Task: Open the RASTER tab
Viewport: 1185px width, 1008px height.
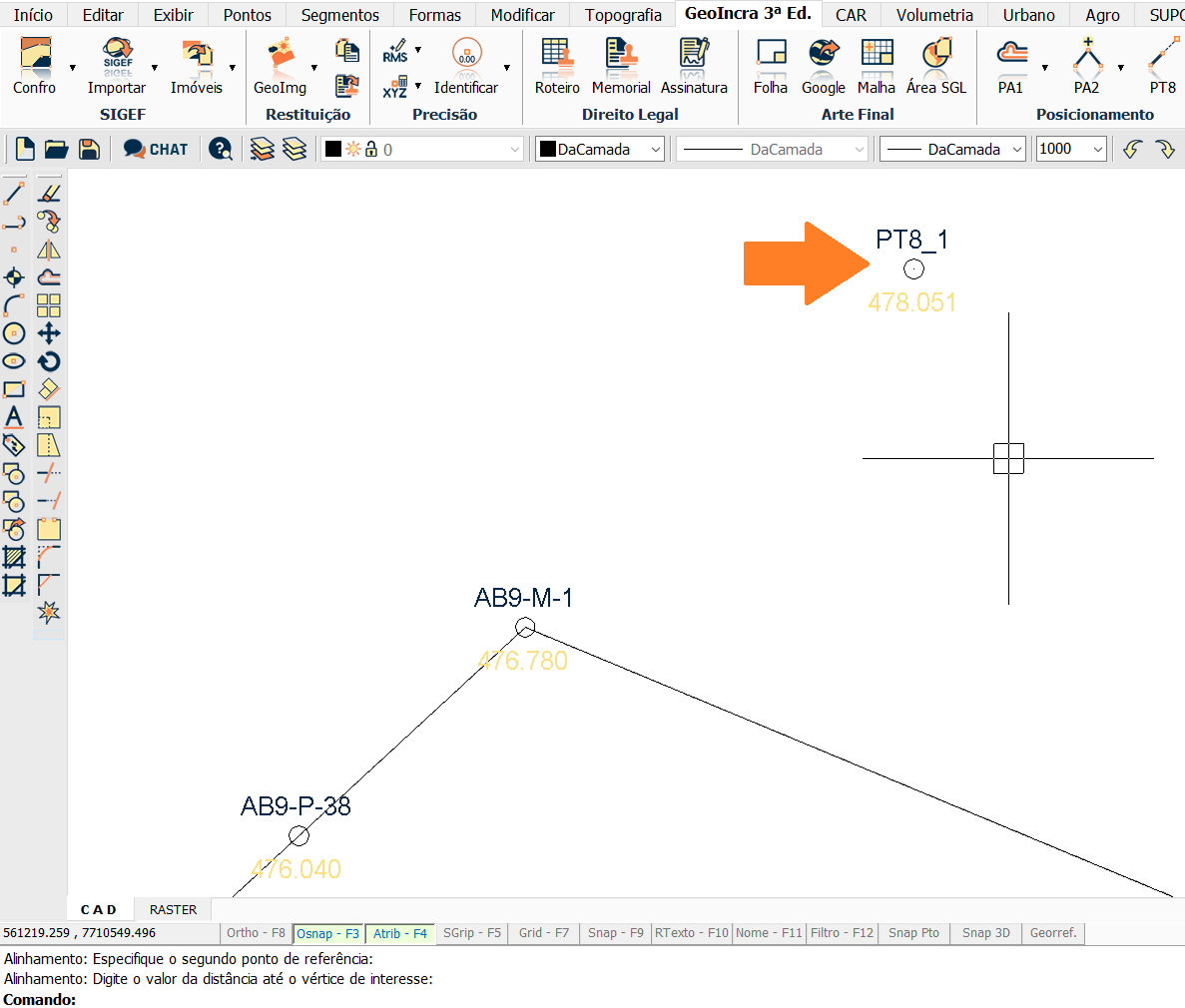Action: click(173, 909)
